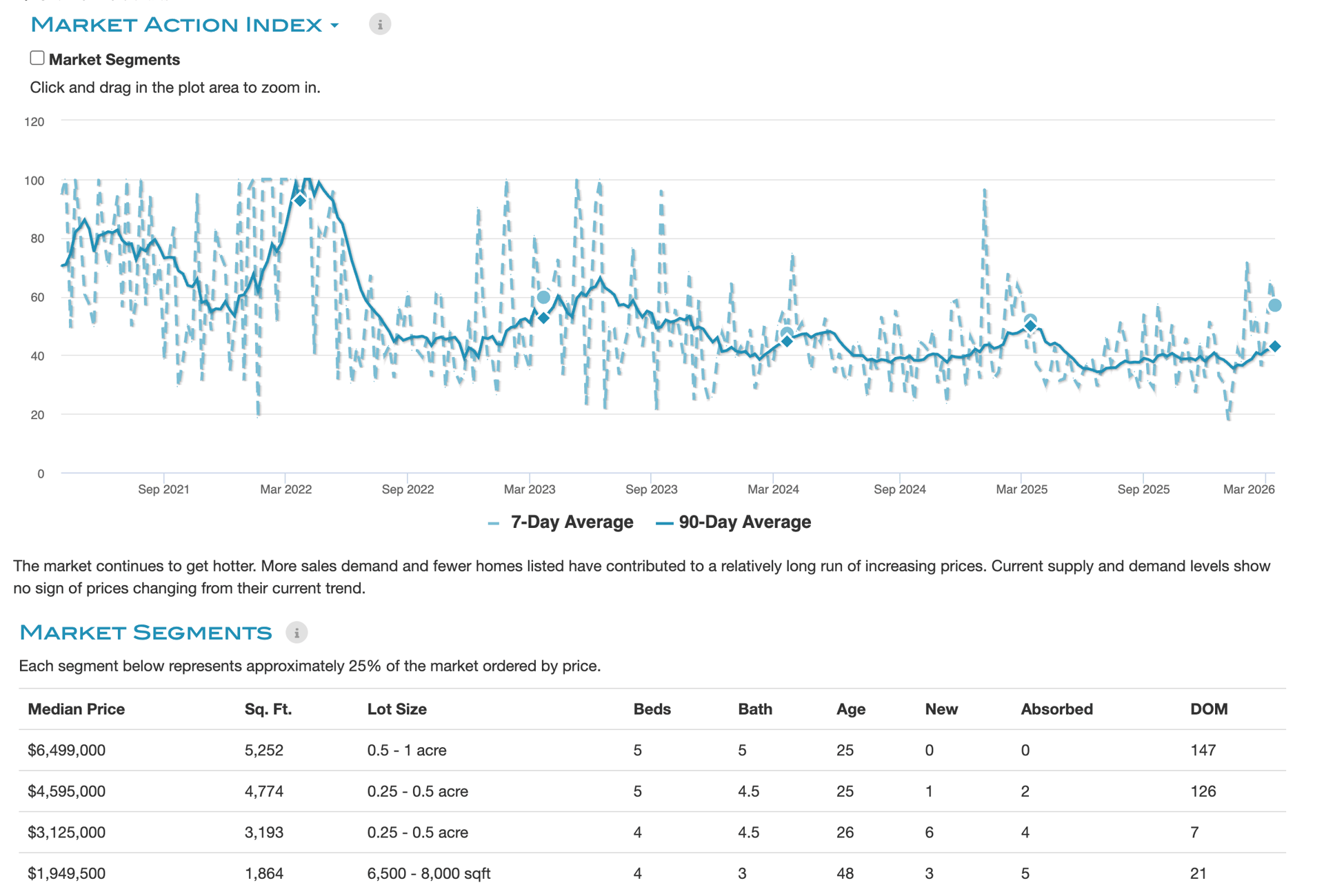Click the Market Action Index title
The width and height of the screenshot is (1324, 896).
(x=177, y=25)
